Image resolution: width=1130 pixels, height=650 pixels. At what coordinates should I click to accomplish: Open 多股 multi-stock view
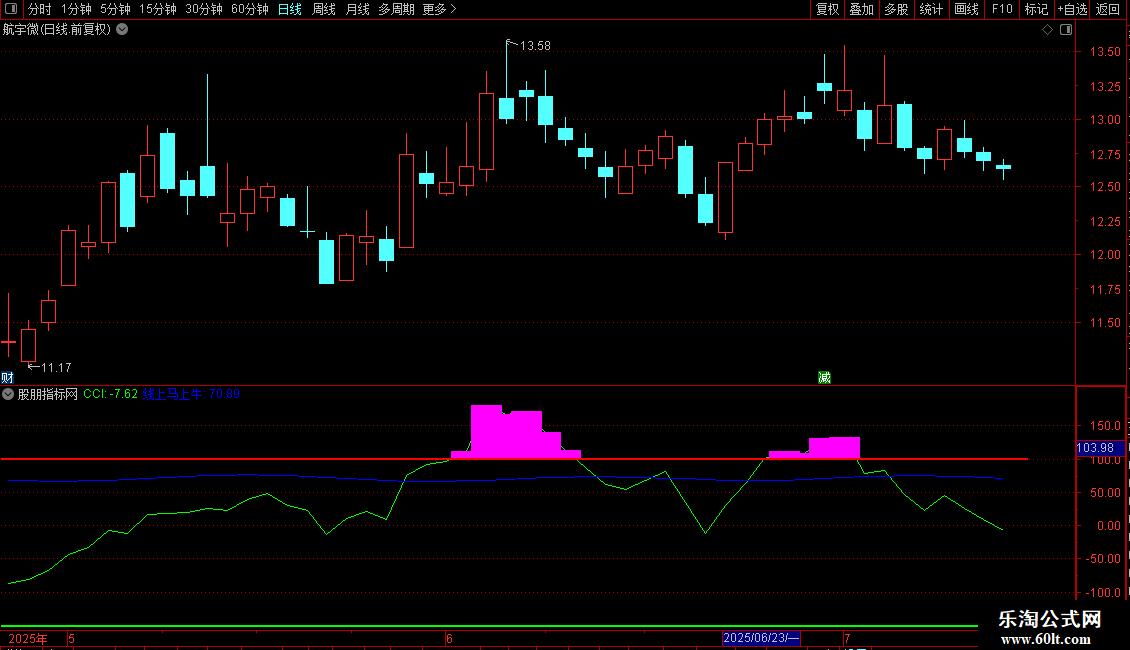coord(896,9)
